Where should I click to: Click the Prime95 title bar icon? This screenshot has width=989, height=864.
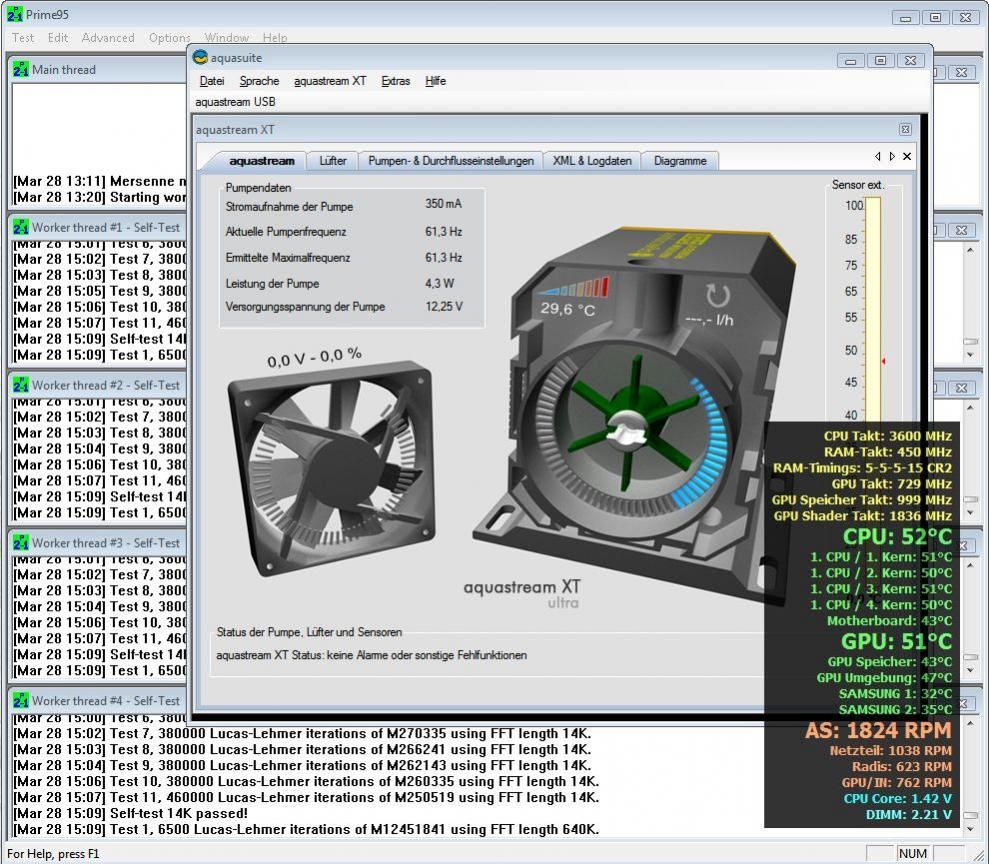15,14
